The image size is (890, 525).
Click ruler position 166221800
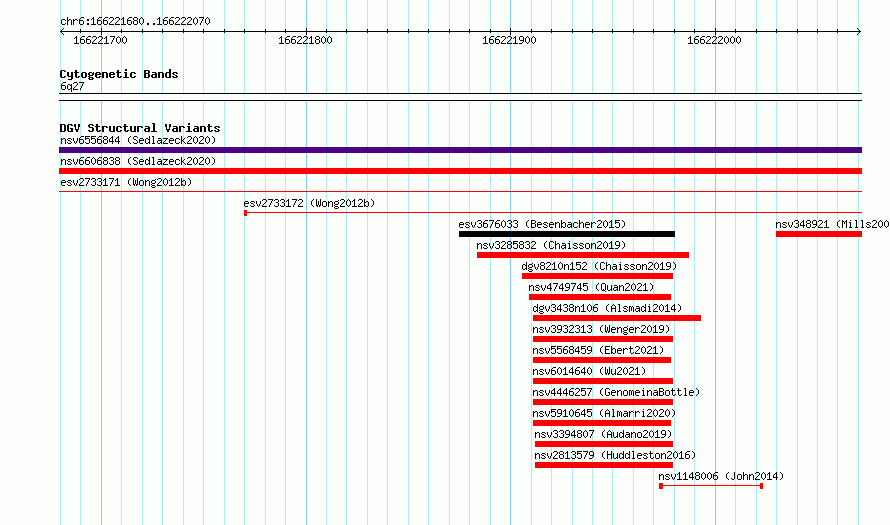pyautogui.click(x=305, y=40)
